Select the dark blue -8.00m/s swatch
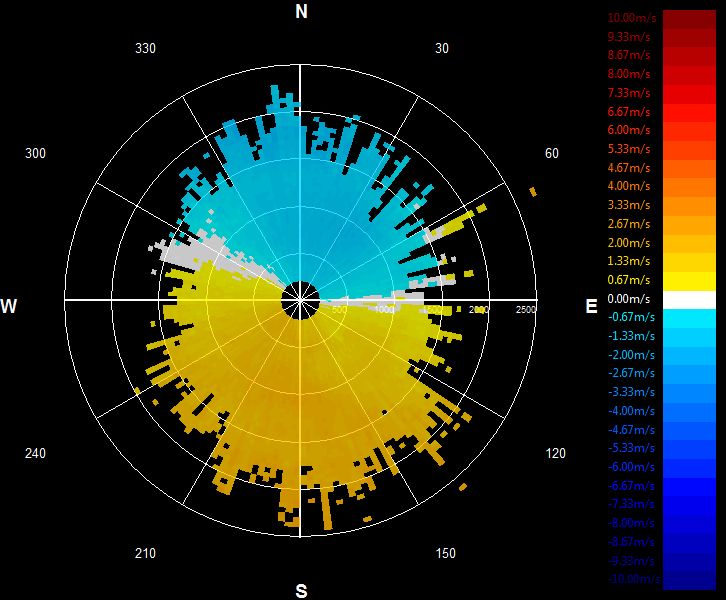 (x=689, y=524)
